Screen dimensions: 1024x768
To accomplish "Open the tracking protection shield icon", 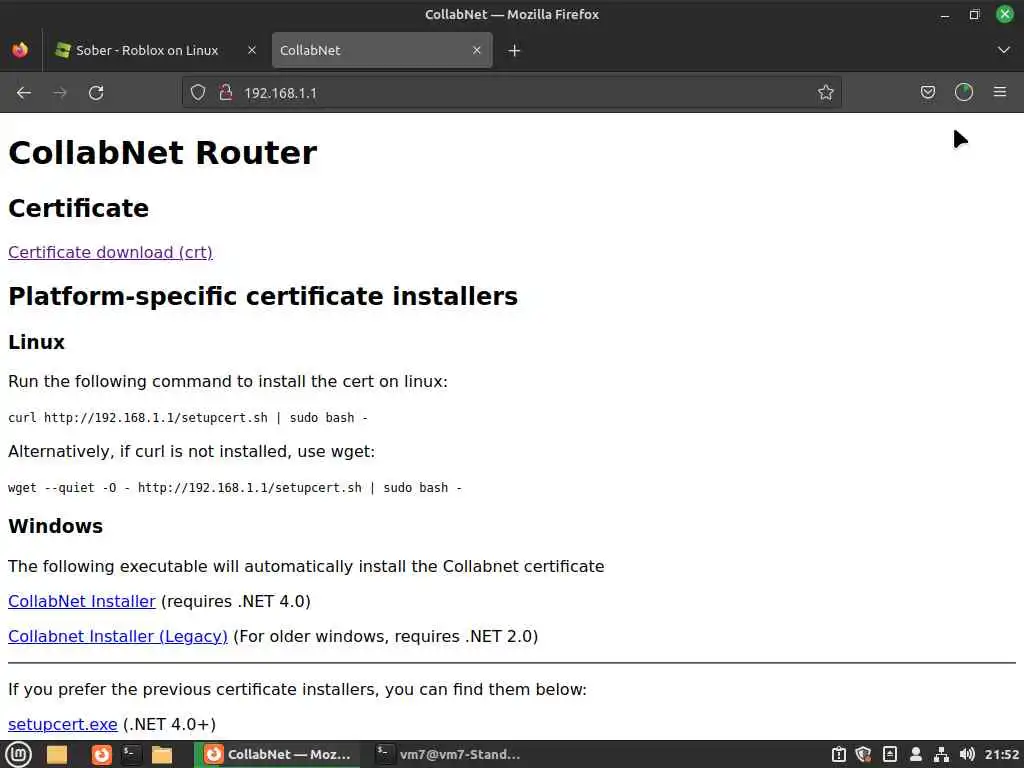I will [198, 93].
